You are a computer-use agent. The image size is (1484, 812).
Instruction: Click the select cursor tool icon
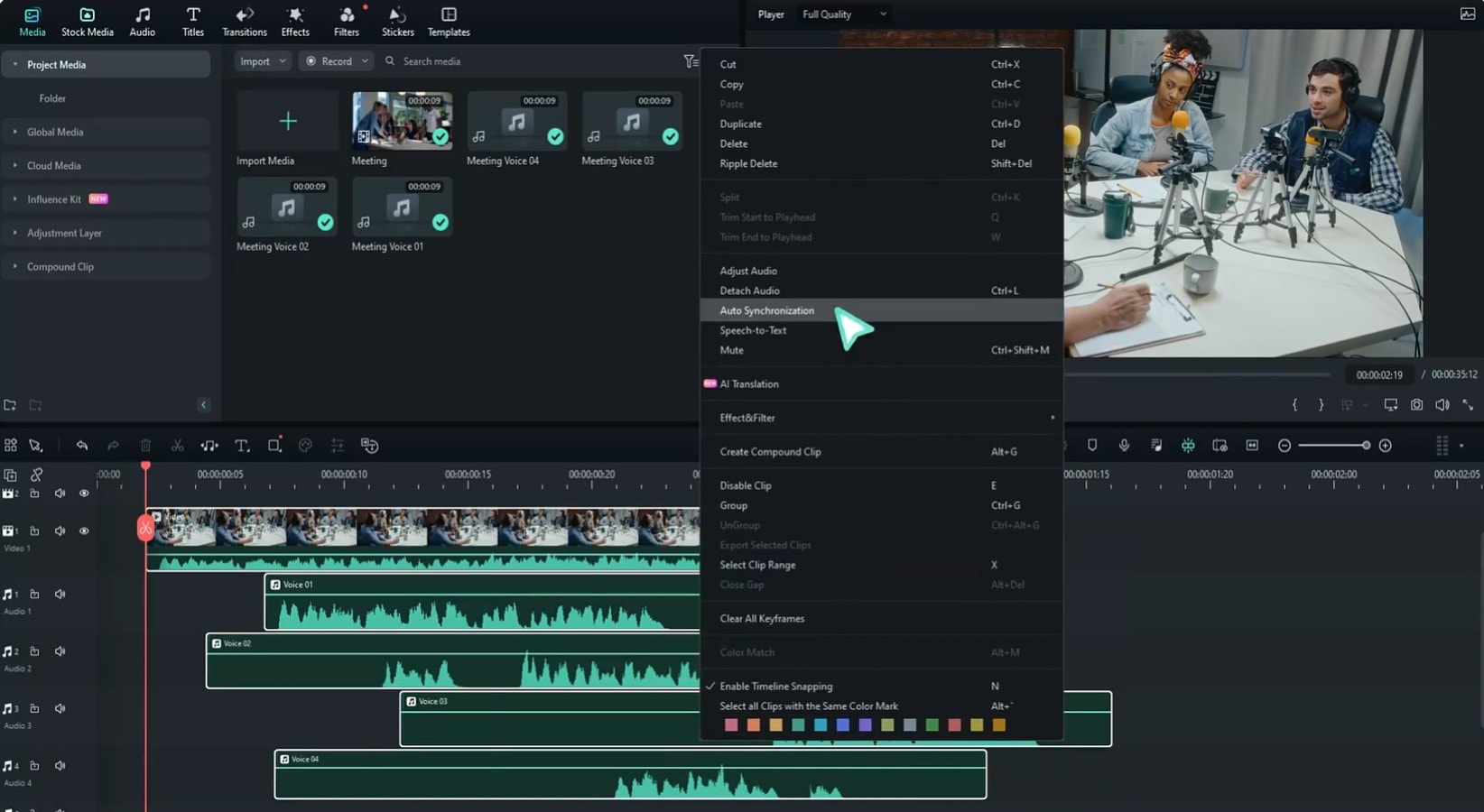click(x=36, y=445)
